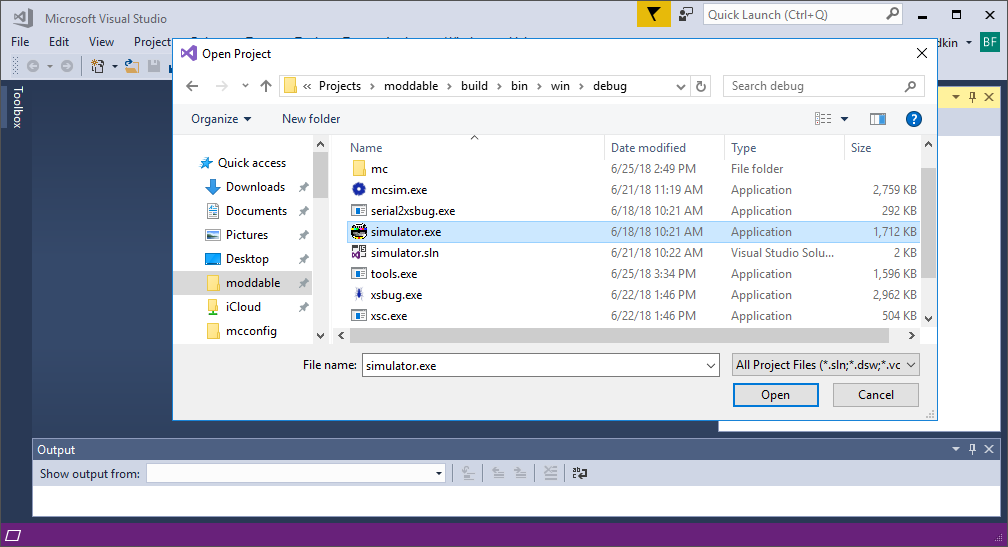This screenshot has height=547, width=1008.
Task: Select xsbug.exe file
Action: click(x=633, y=295)
